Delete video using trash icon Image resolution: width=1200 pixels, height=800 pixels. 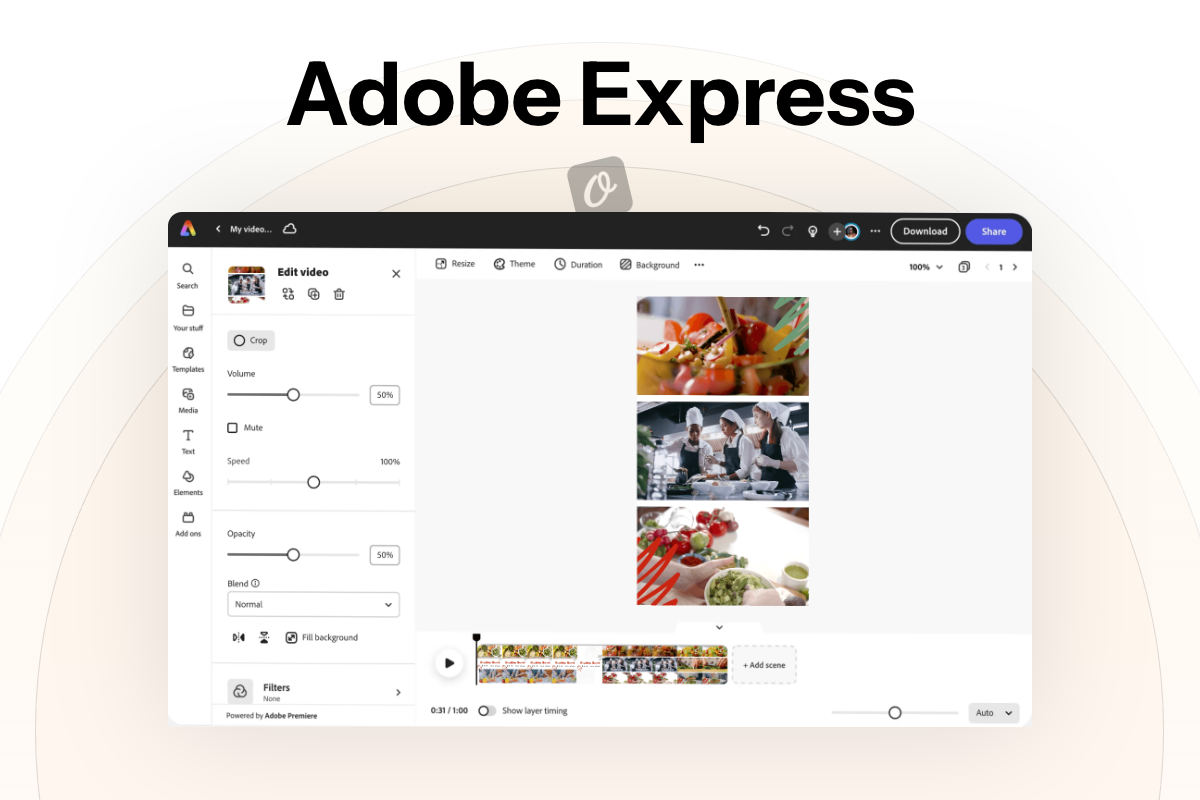pyautogui.click(x=339, y=294)
